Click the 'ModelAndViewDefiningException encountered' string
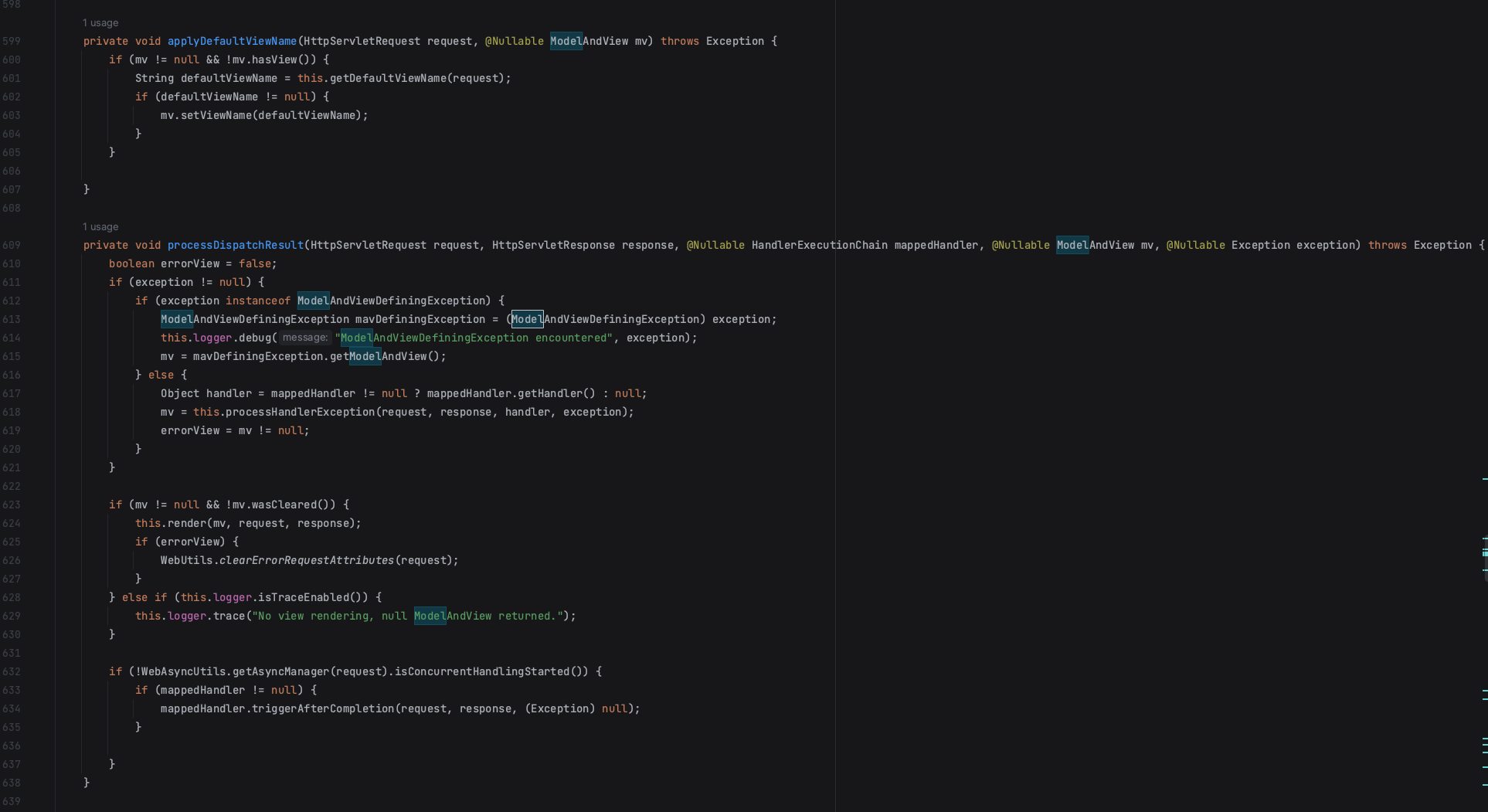This screenshot has height=812, width=1488. click(474, 338)
